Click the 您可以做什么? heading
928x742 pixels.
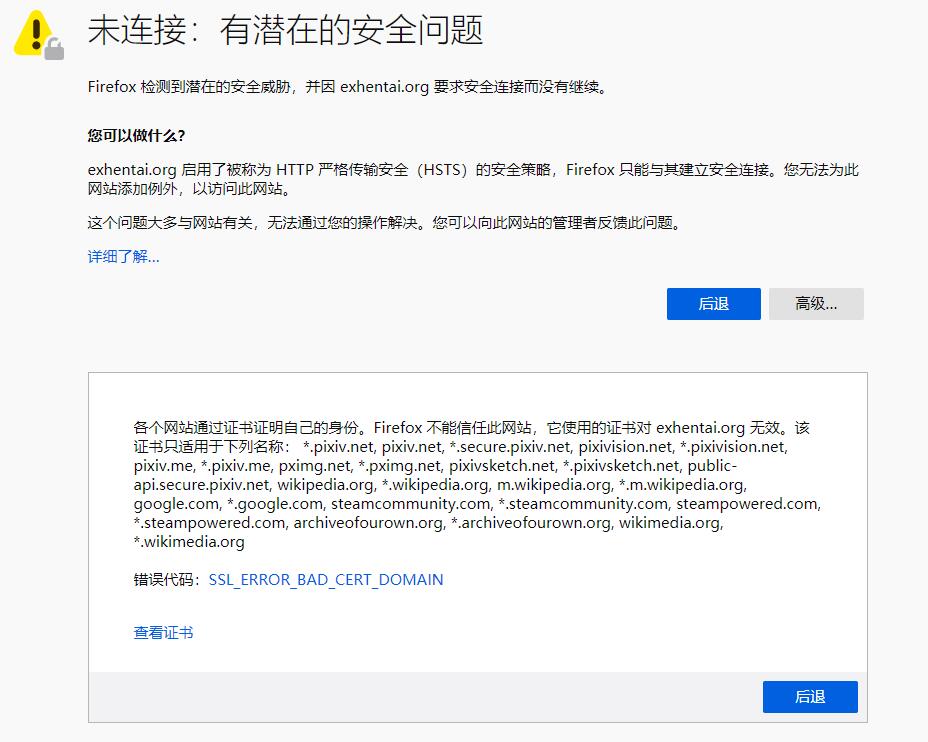coord(136,135)
